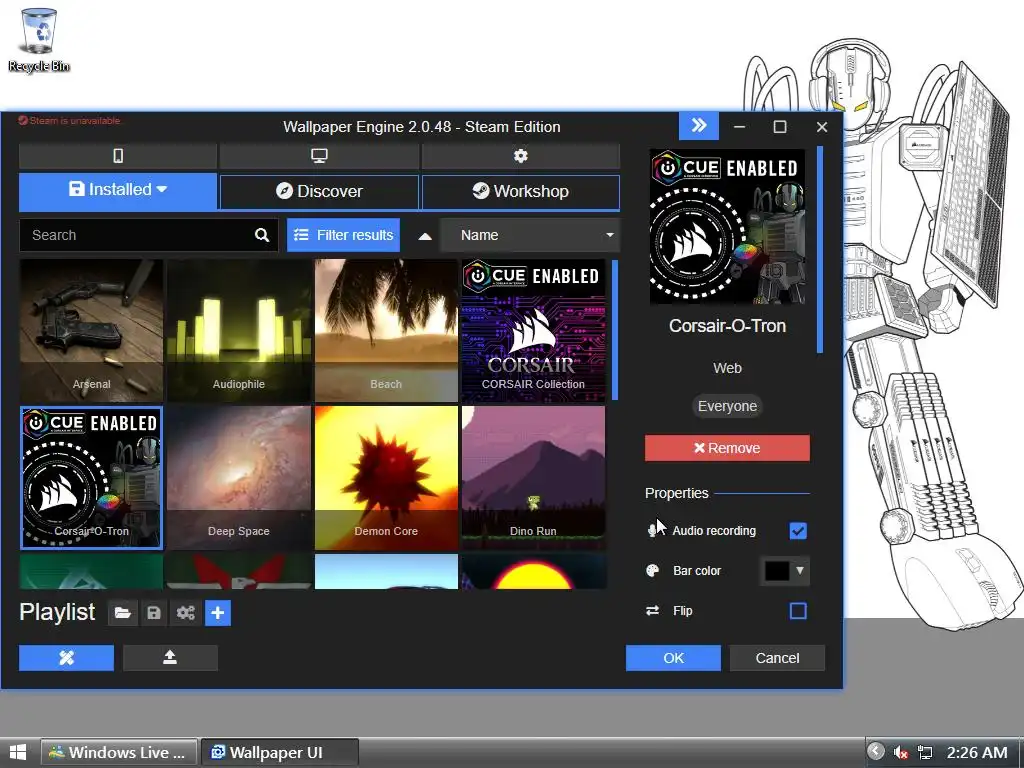Viewport: 1024px width, 768px height.
Task: Open the Name sort dropdown
Action: pos(530,235)
